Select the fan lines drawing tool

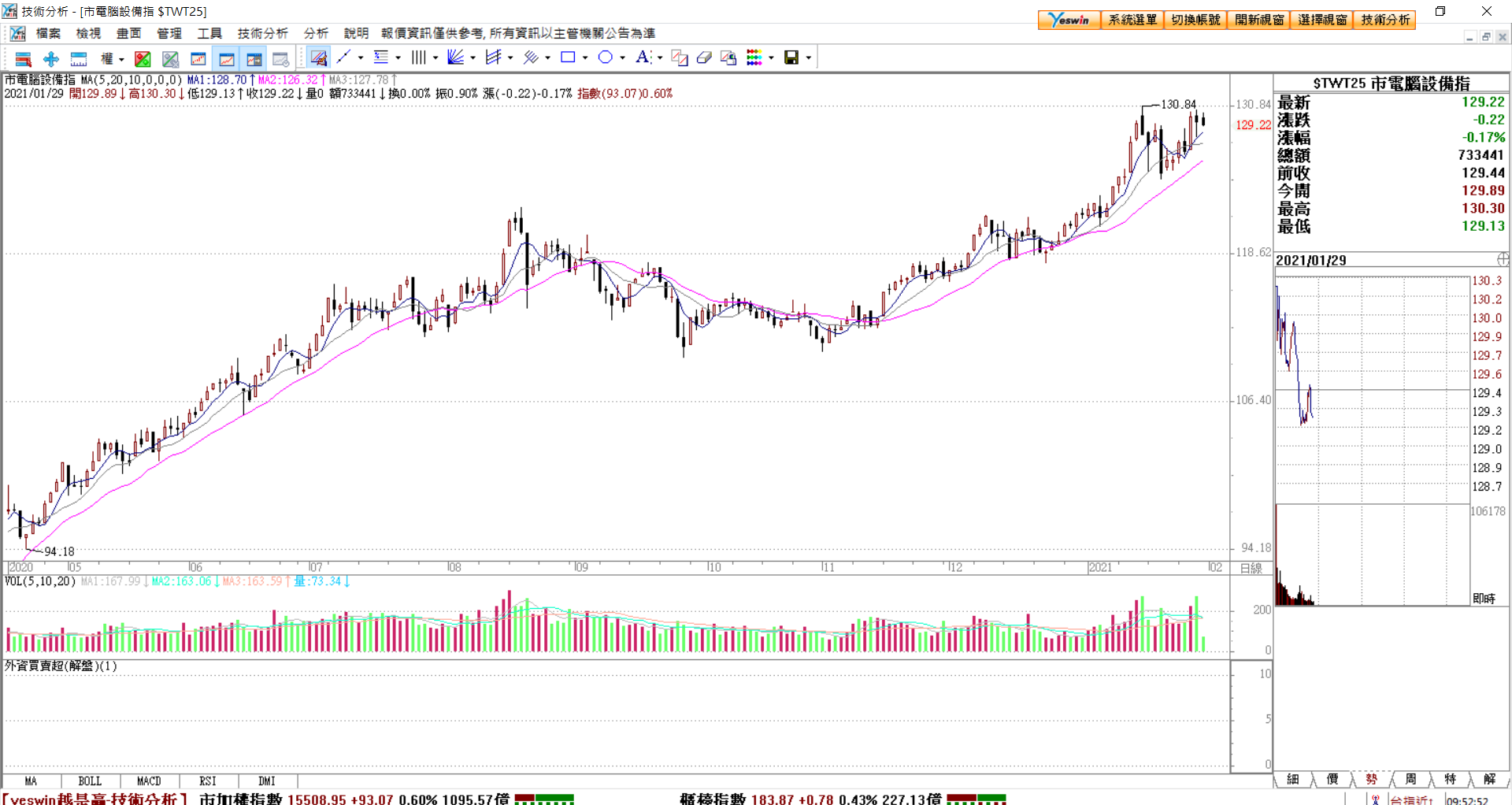(455, 57)
